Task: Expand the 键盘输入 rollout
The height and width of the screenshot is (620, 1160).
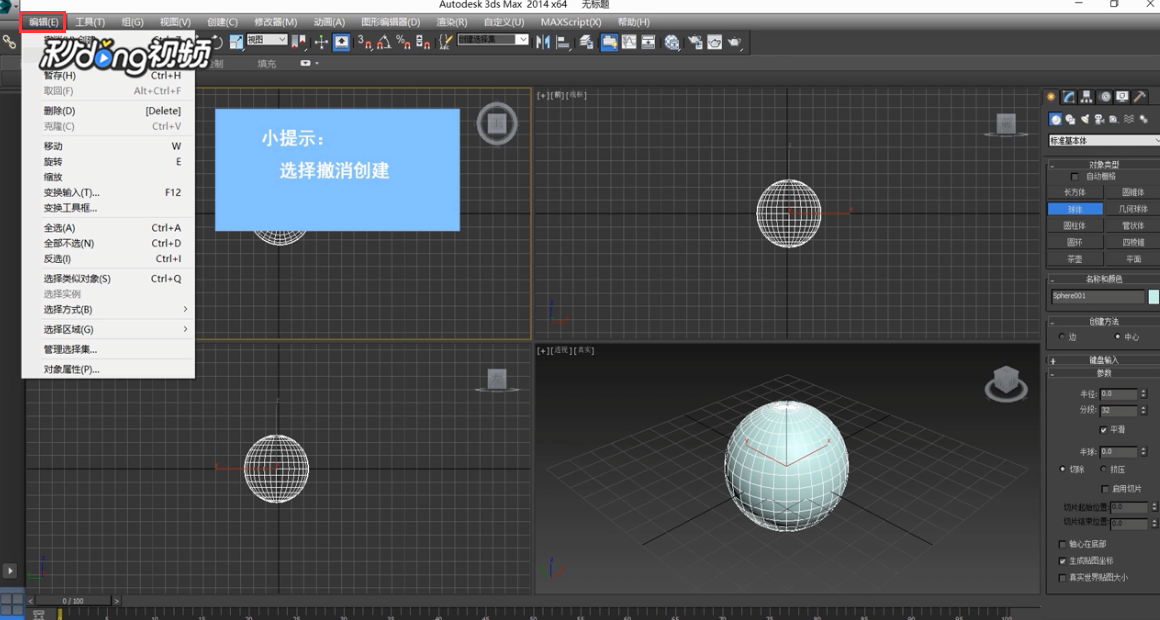Action: (x=1103, y=360)
